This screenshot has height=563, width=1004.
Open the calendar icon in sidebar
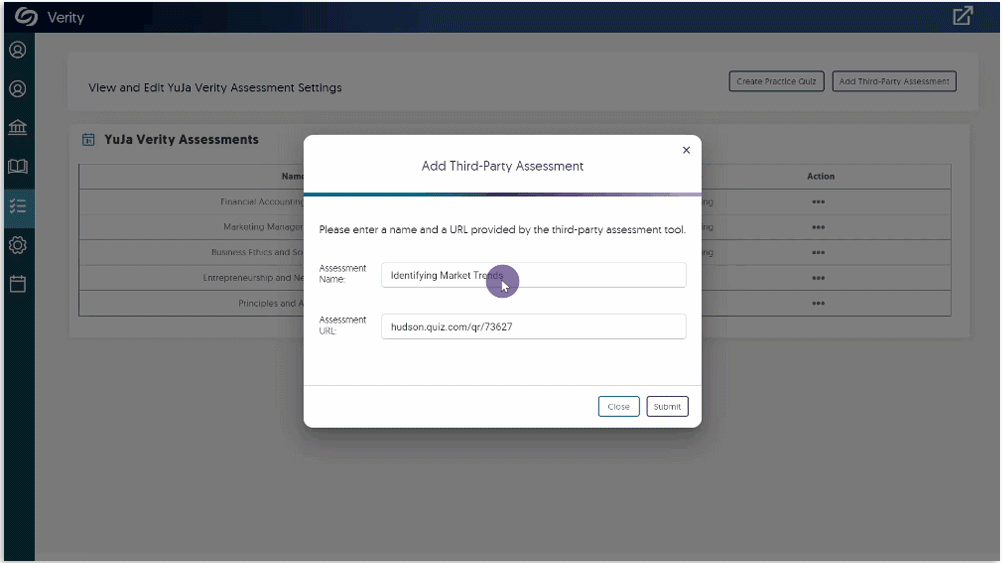pyautogui.click(x=17, y=284)
